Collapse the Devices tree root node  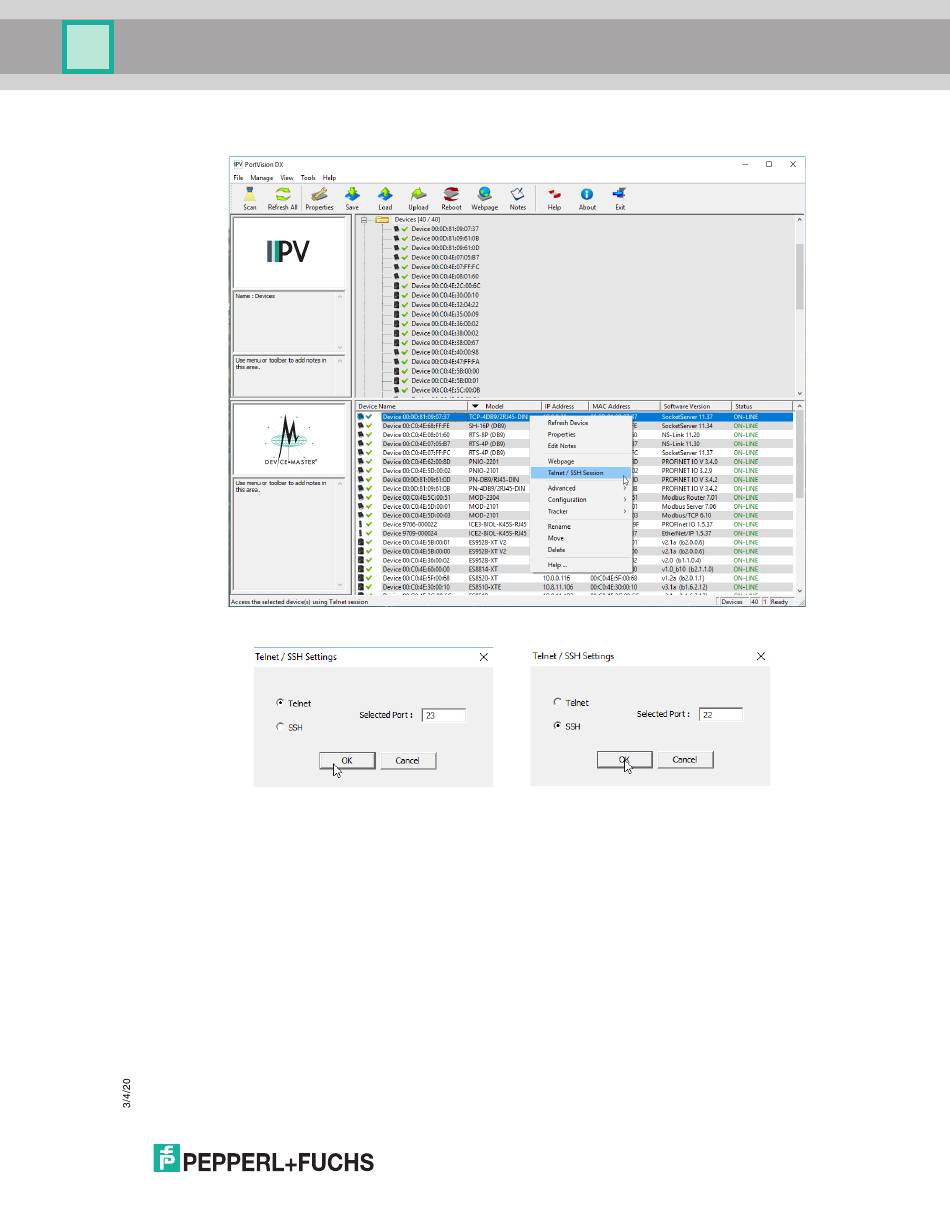tap(365, 219)
